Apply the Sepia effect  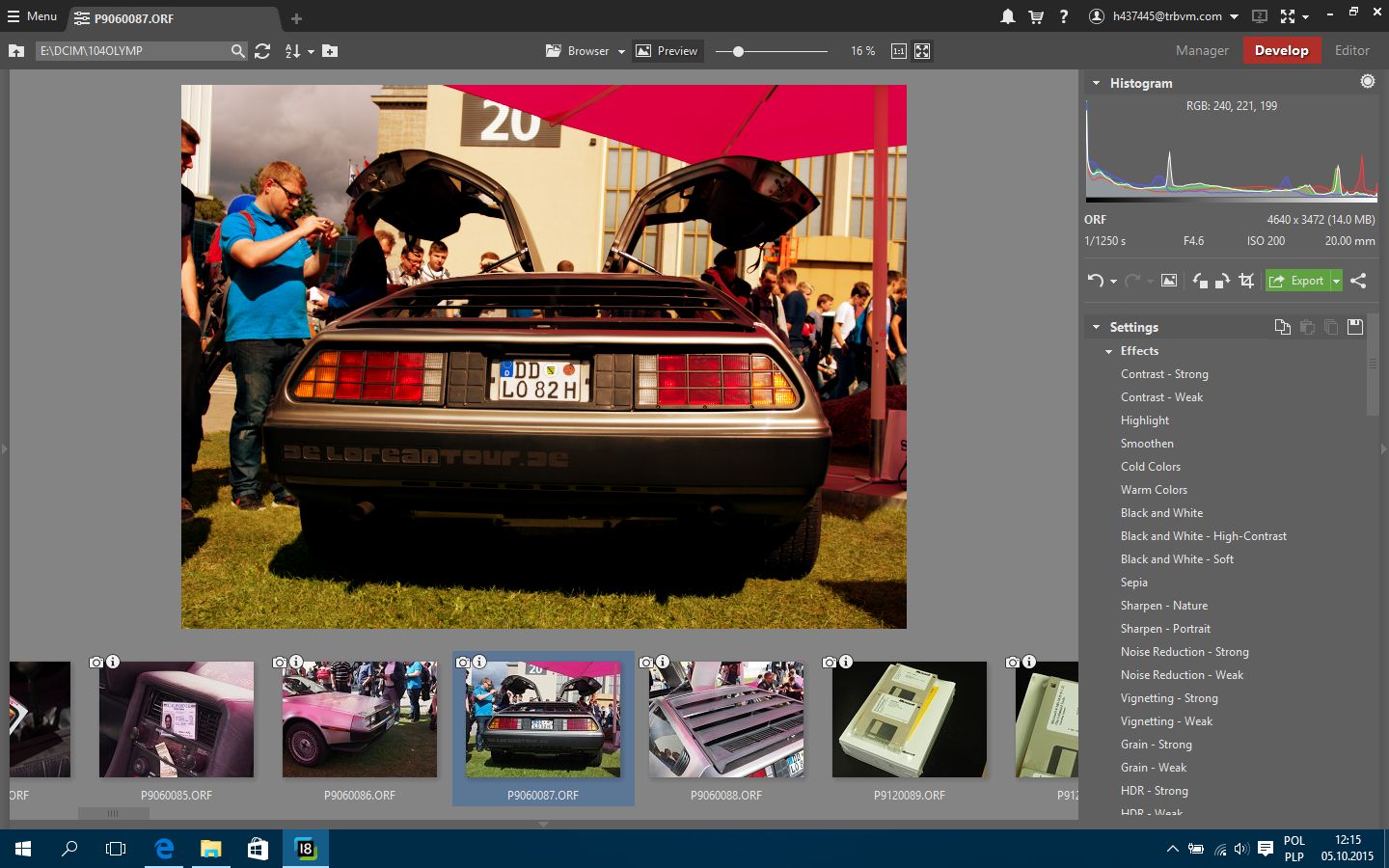(1133, 583)
